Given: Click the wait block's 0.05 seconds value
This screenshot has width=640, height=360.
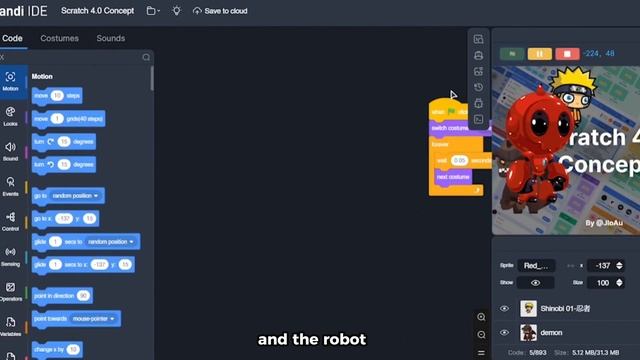Looking at the screenshot, I should [x=460, y=160].
